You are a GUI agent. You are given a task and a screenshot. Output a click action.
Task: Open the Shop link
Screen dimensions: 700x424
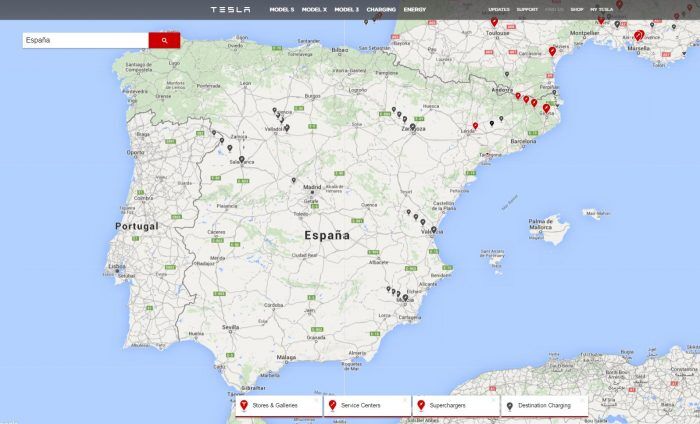[577, 9]
